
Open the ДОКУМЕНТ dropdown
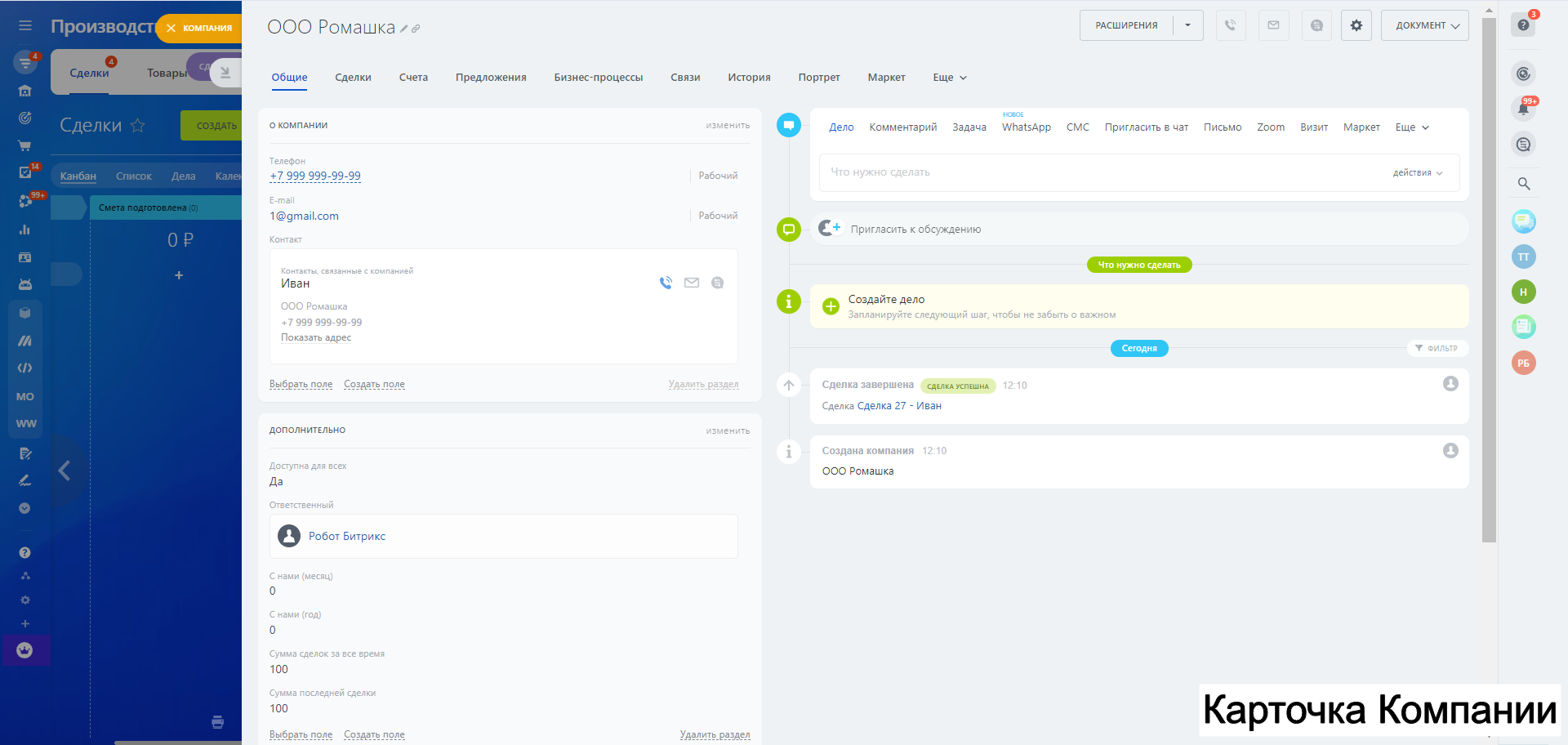(1425, 25)
